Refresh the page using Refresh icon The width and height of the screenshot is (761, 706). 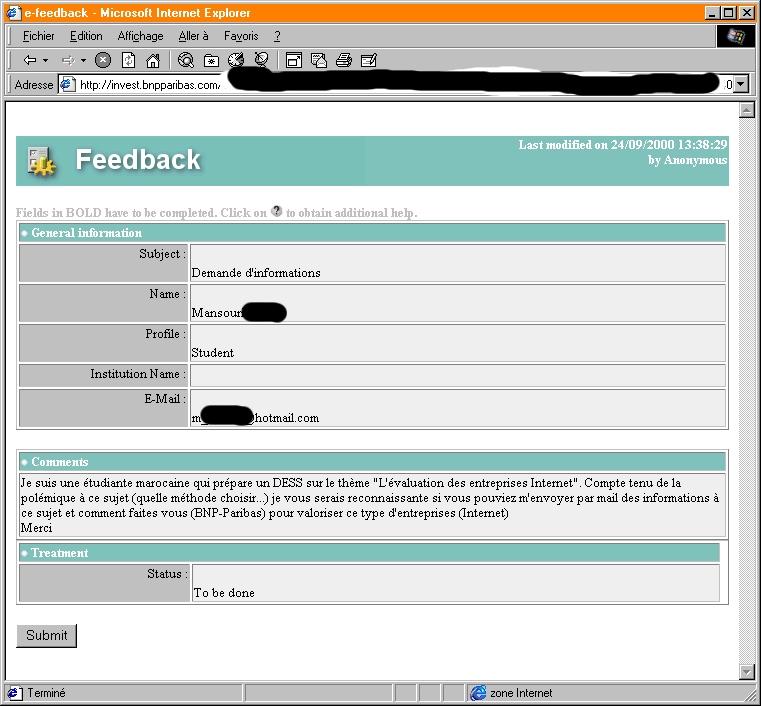128,60
